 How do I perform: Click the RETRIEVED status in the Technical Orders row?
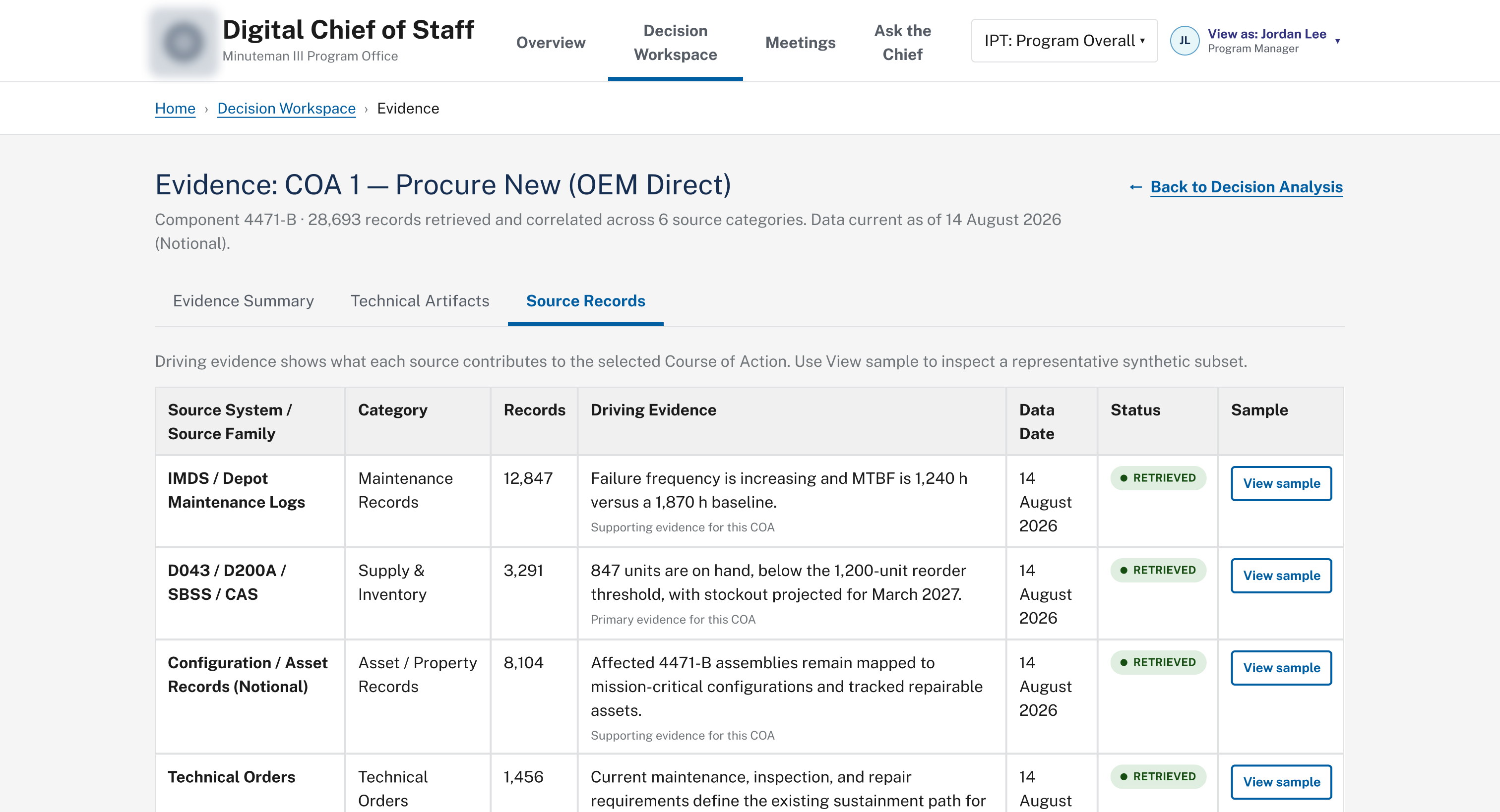click(x=1158, y=776)
